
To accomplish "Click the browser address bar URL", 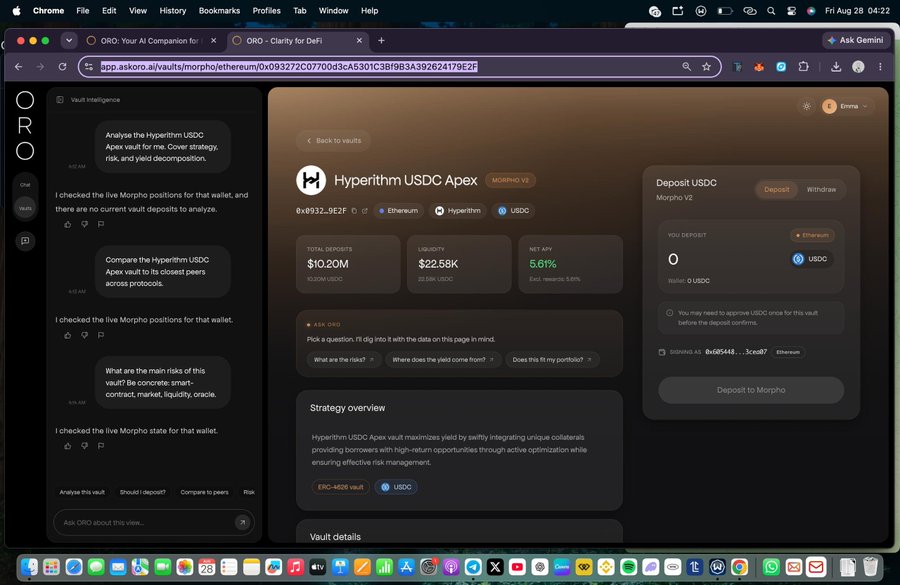I will pos(289,67).
